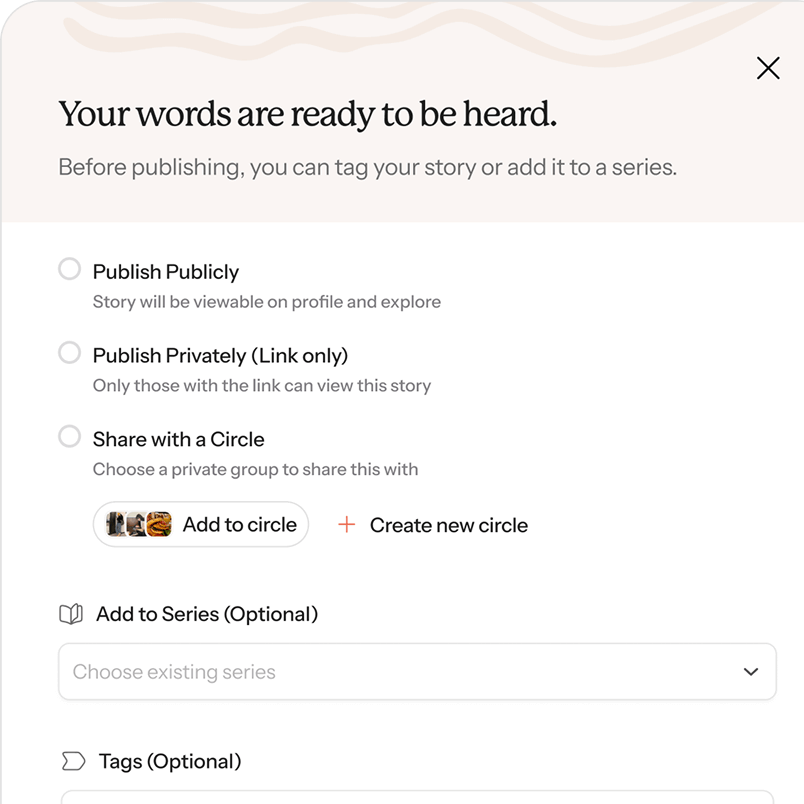Enable the Share with a Circle radio
This screenshot has height=804, width=804.
click(x=69, y=437)
